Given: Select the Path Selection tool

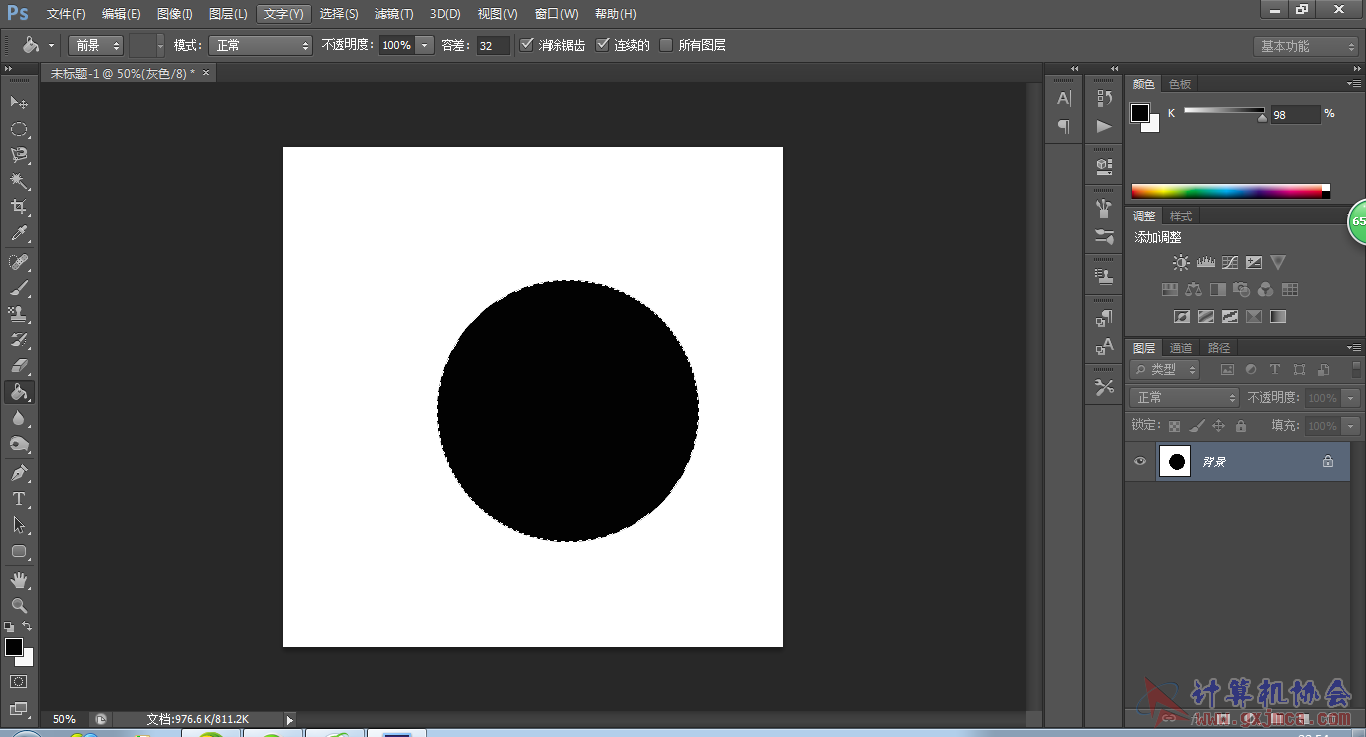Looking at the screenshot, I should pyautogui.click(x=19, y=524).
